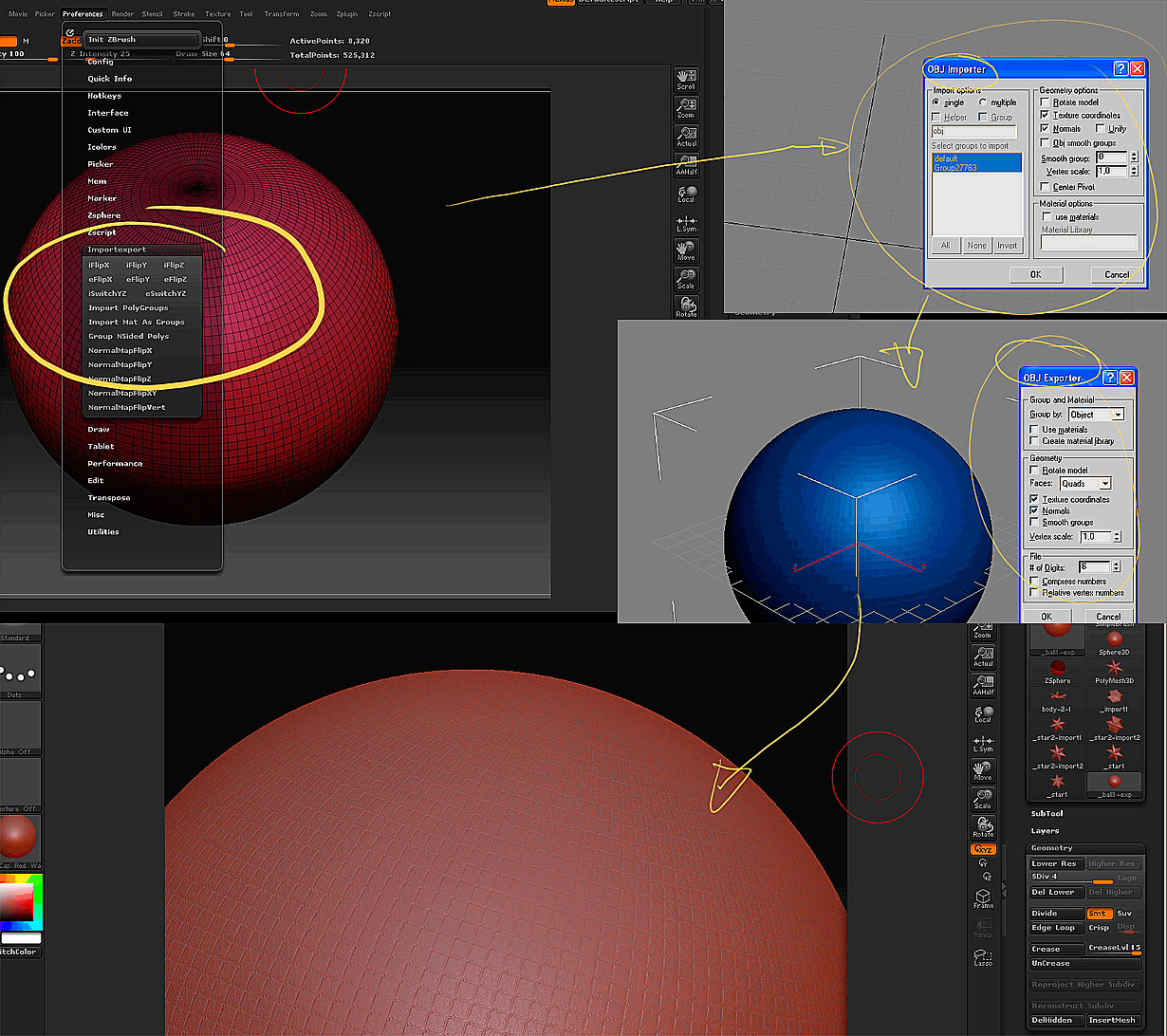Image resolution: width=1167 pixels, height=1036 pixels.
Task: Toggle the orange xyz symmetry icon
Action: [x=983, y=850]
